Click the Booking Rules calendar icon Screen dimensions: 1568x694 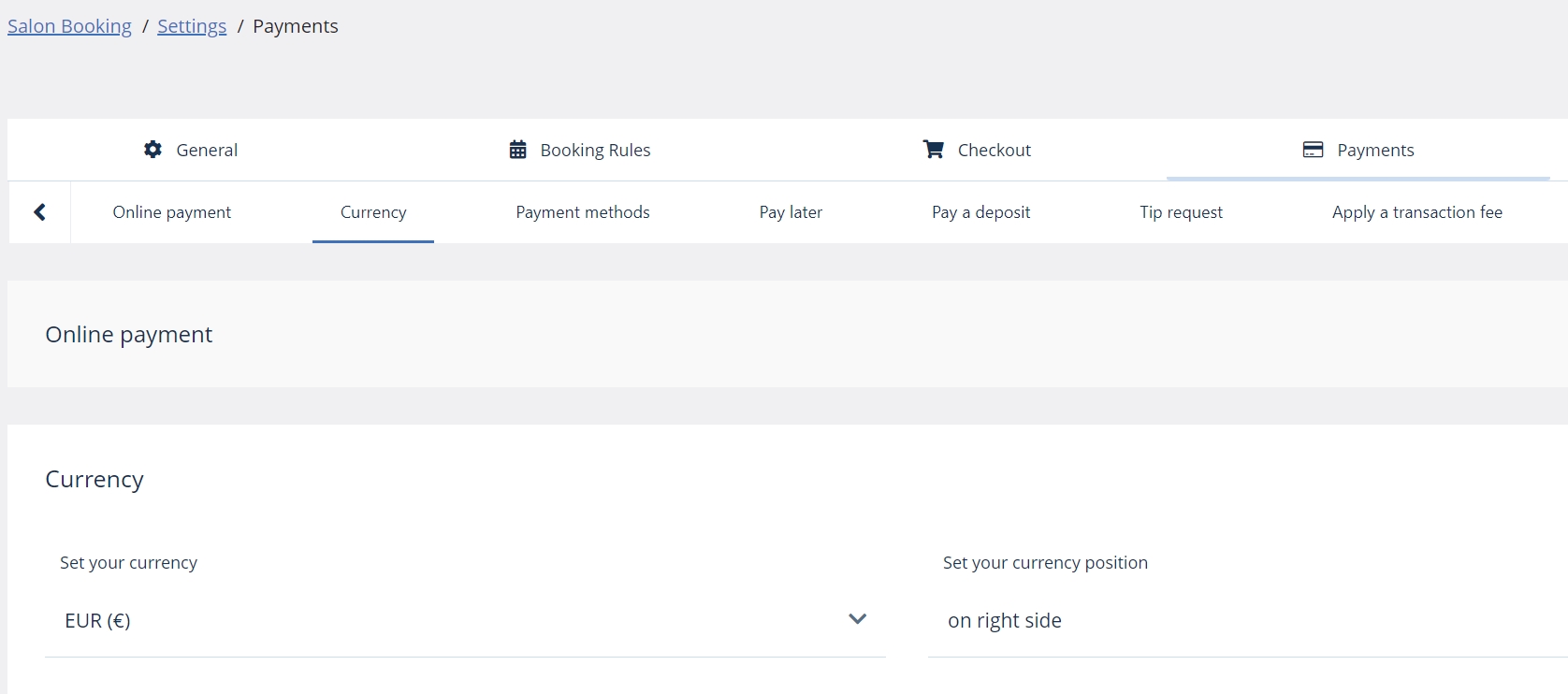point(517,150)
